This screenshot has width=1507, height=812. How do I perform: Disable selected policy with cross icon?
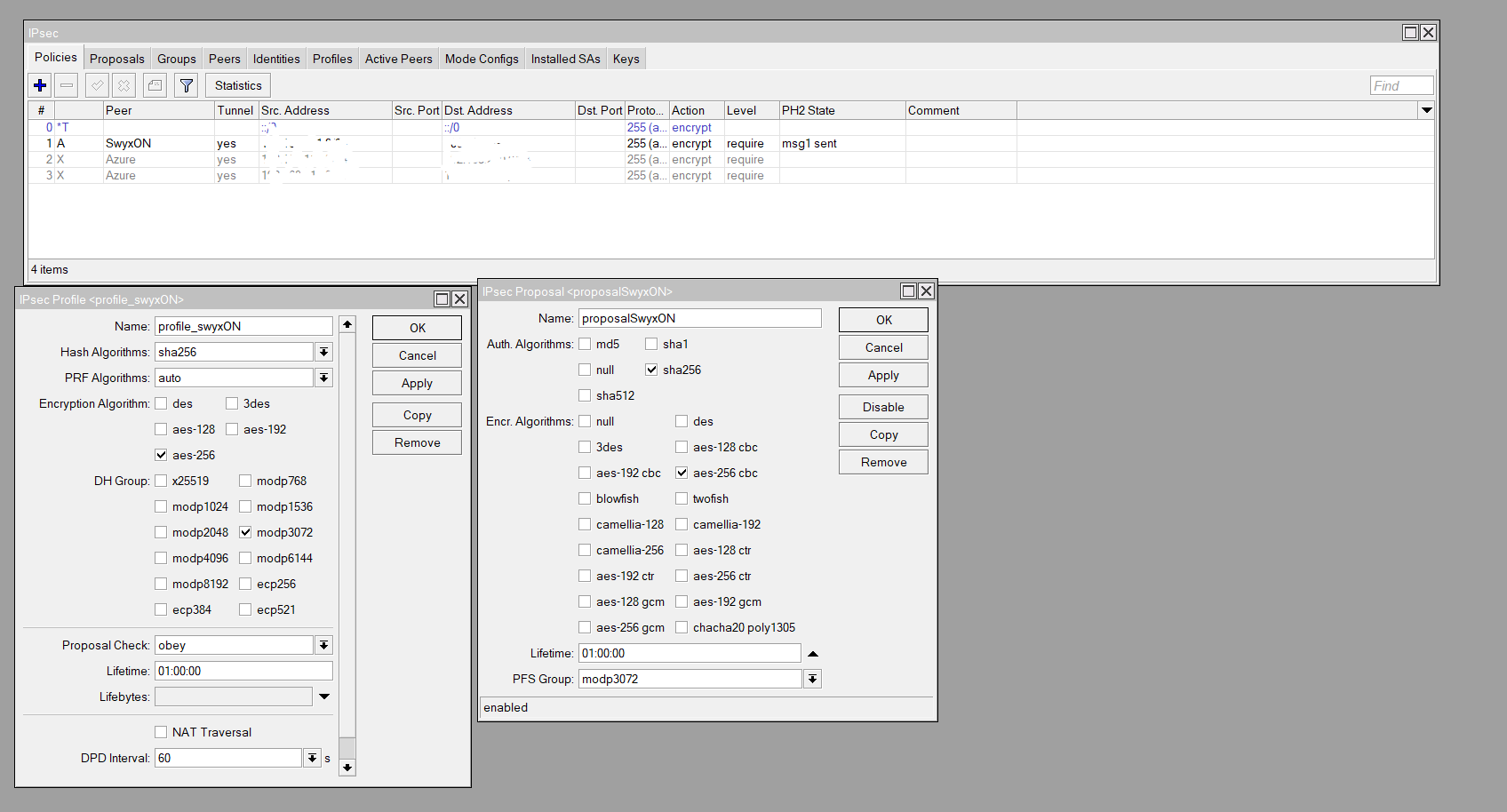coord(124,85)
